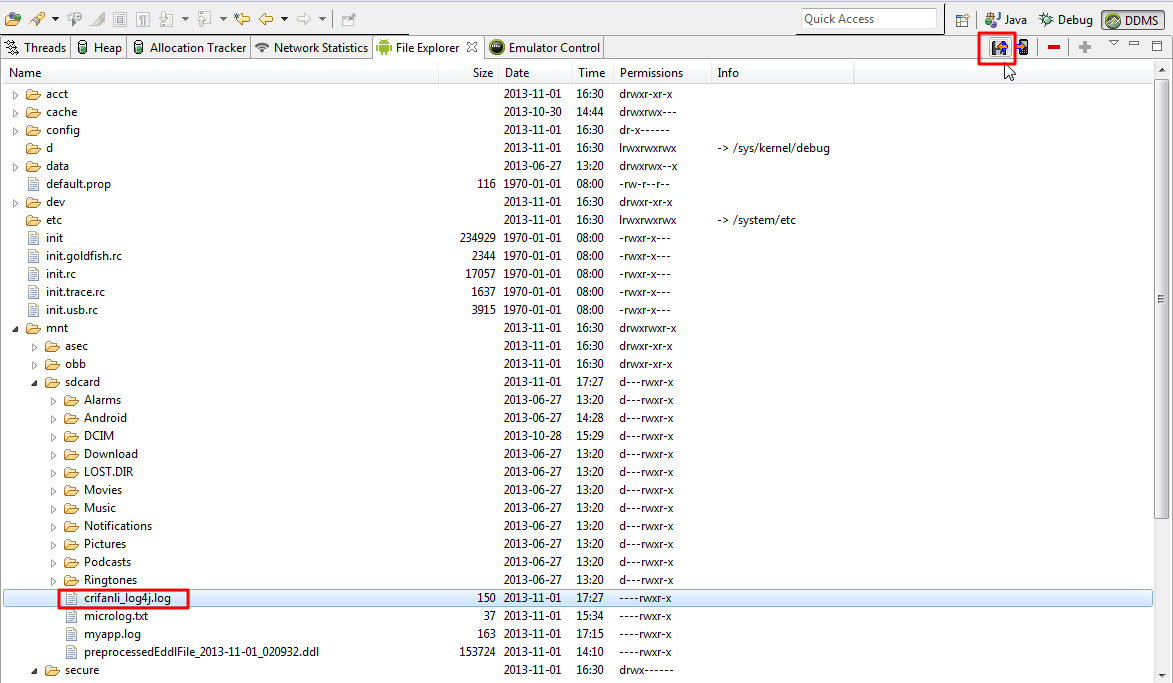Open the Allocation Tracker tab
The width and height of the screenshot is (1173, 683).
[x=189, y=47]
